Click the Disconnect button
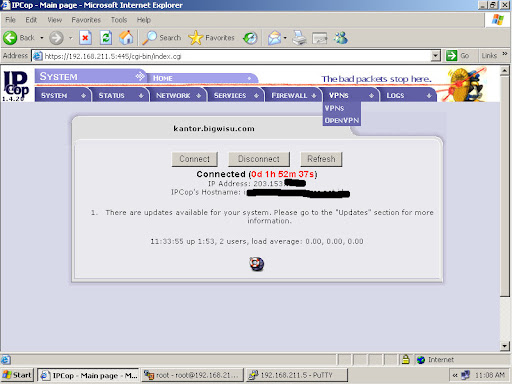This screenshot has height=384, width=512. [x=259, y=159]
